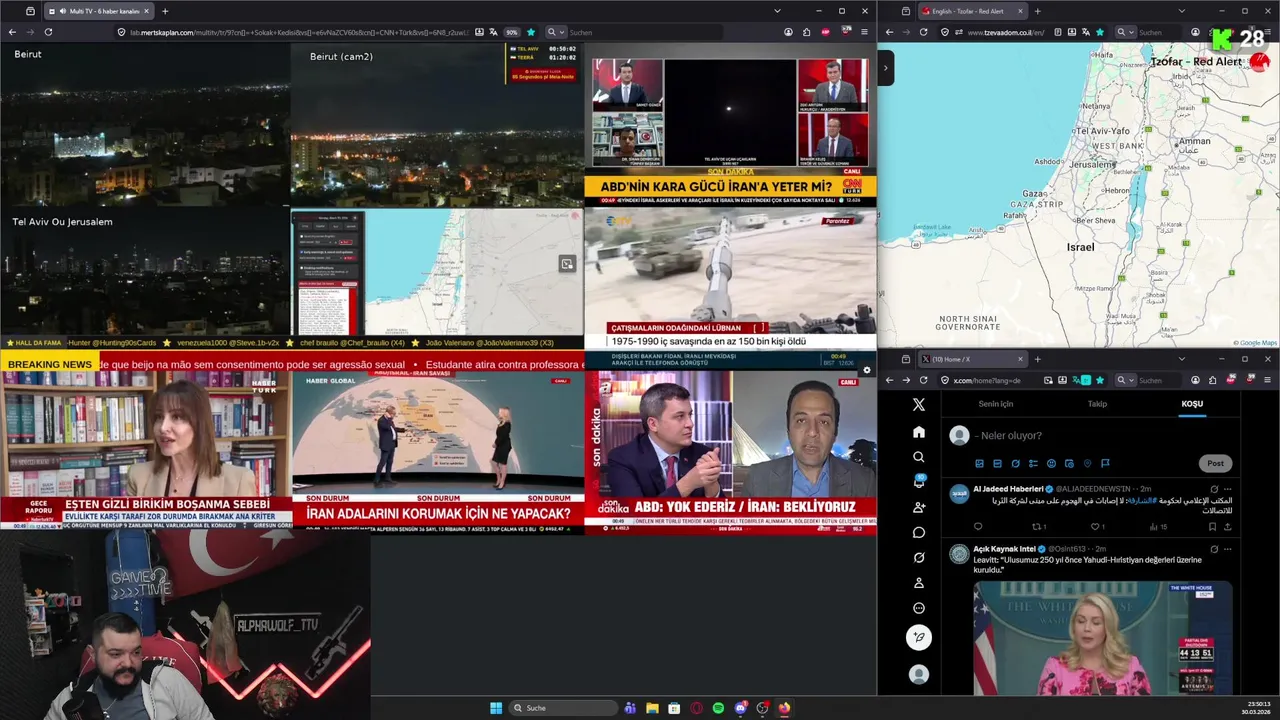Image resolution: width=1280 pixels, height=720 pixels.
Task: Share the Al Jadeed Haberleri post
Action: click(x=1227, y=527)
